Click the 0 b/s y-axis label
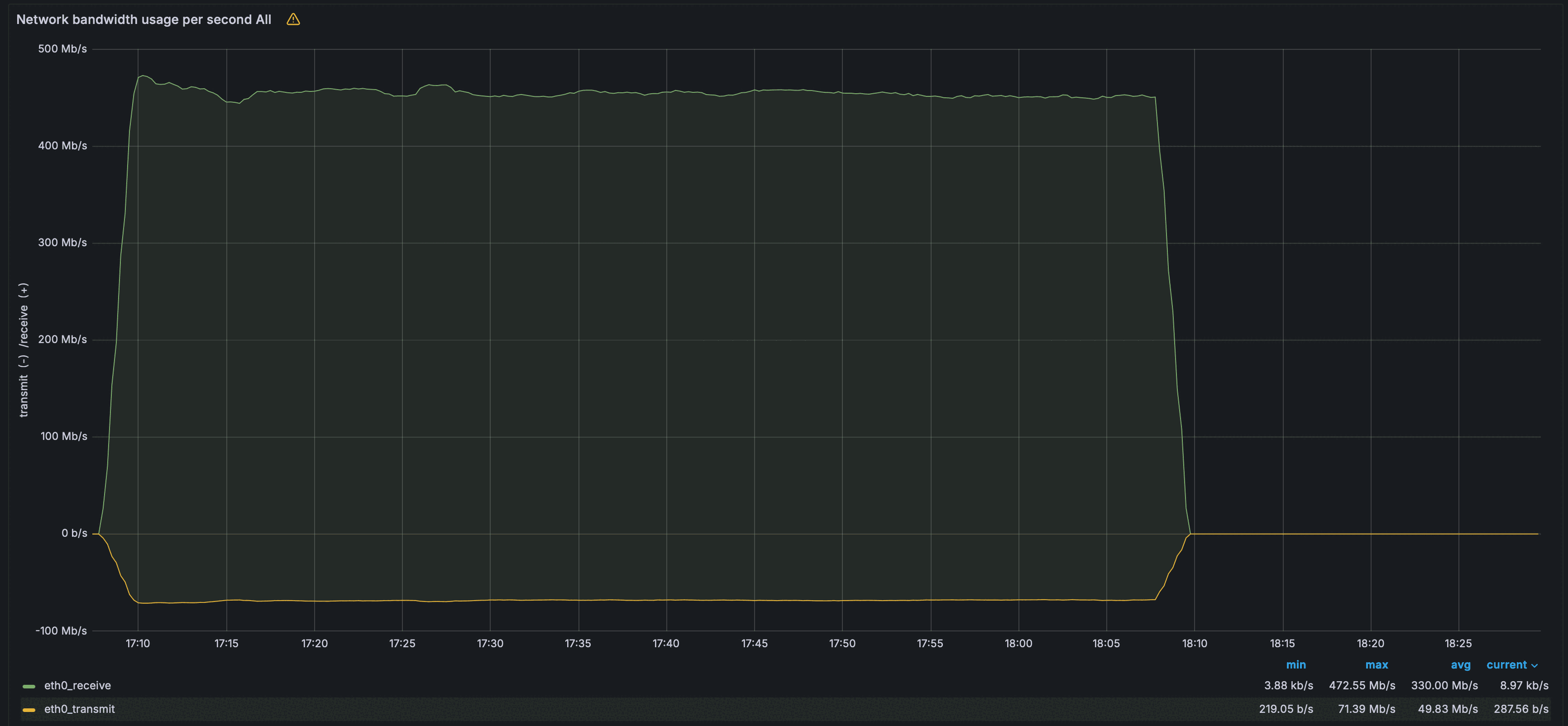 (x=74, y=533)
